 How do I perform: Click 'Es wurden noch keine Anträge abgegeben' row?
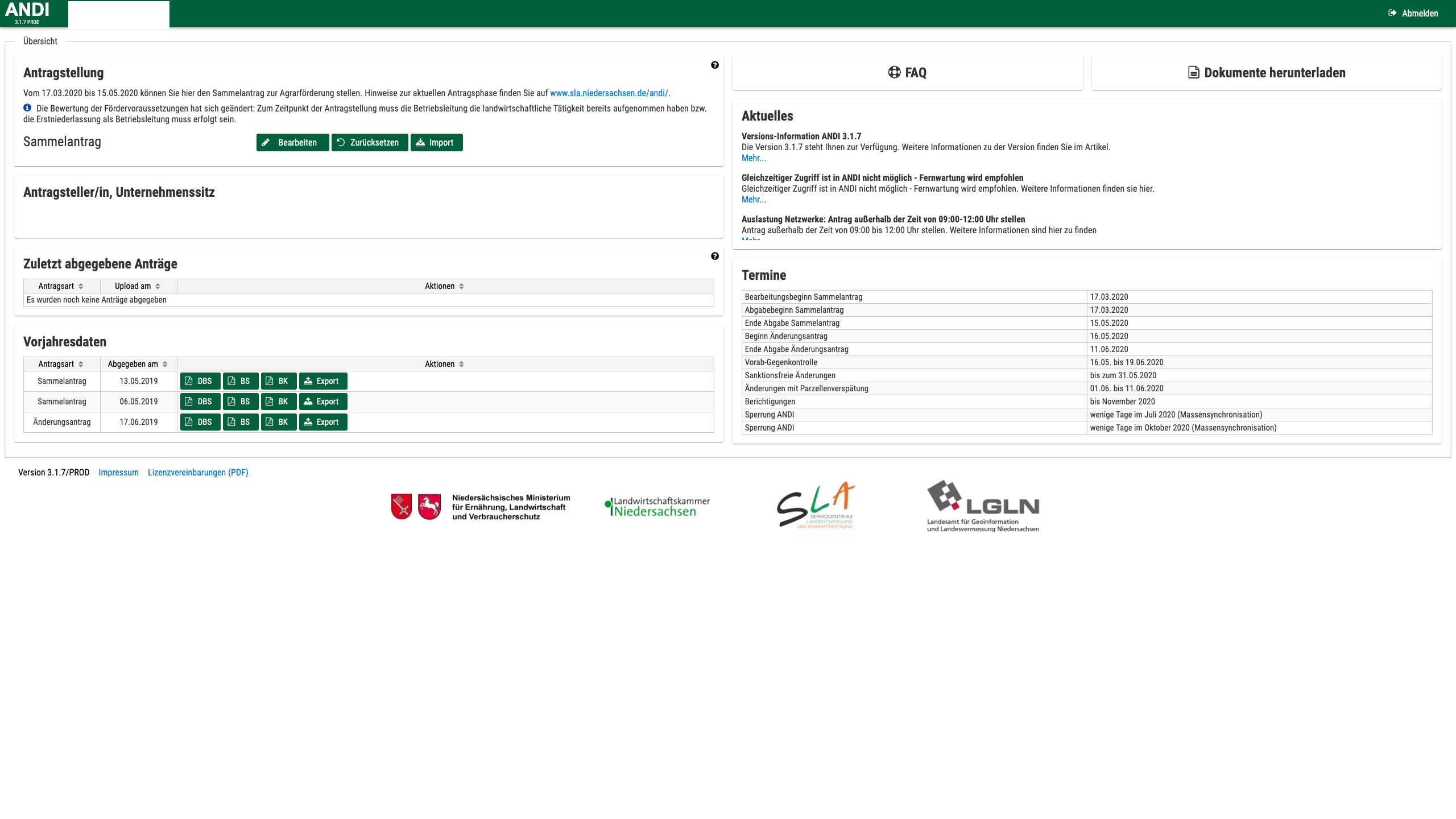tap(369, 300)
